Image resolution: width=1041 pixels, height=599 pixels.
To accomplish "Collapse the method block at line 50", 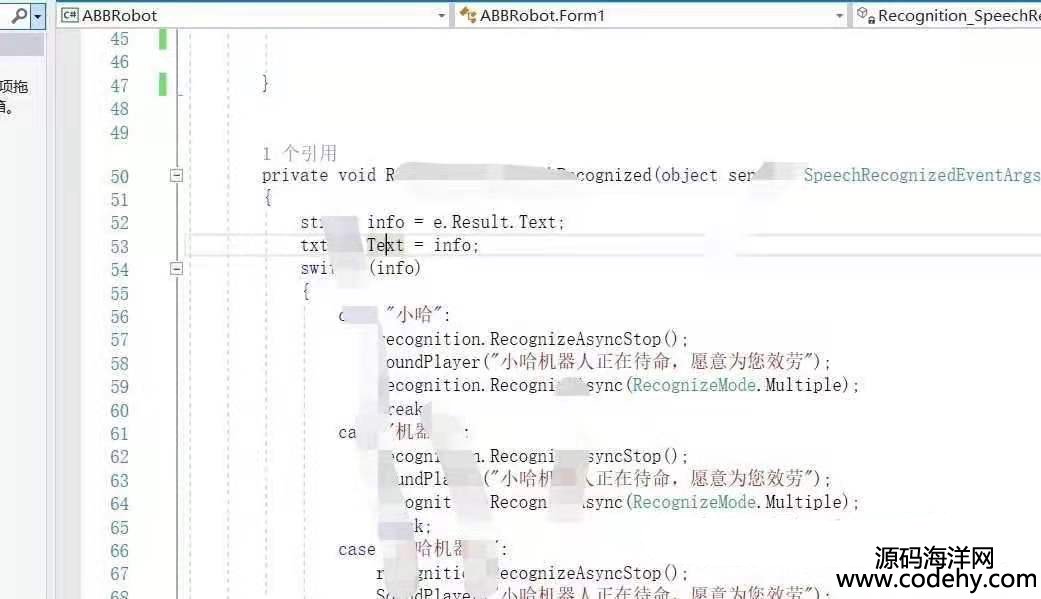I will [176, 176].
